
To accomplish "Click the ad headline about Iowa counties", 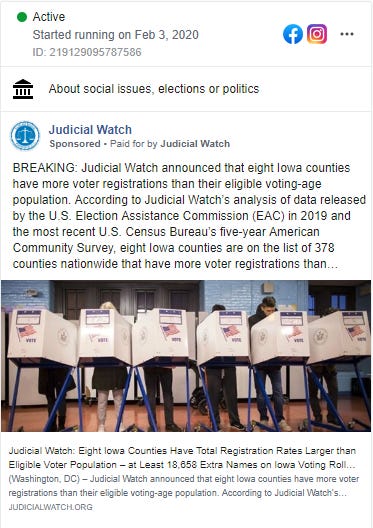I will (182, 458).
